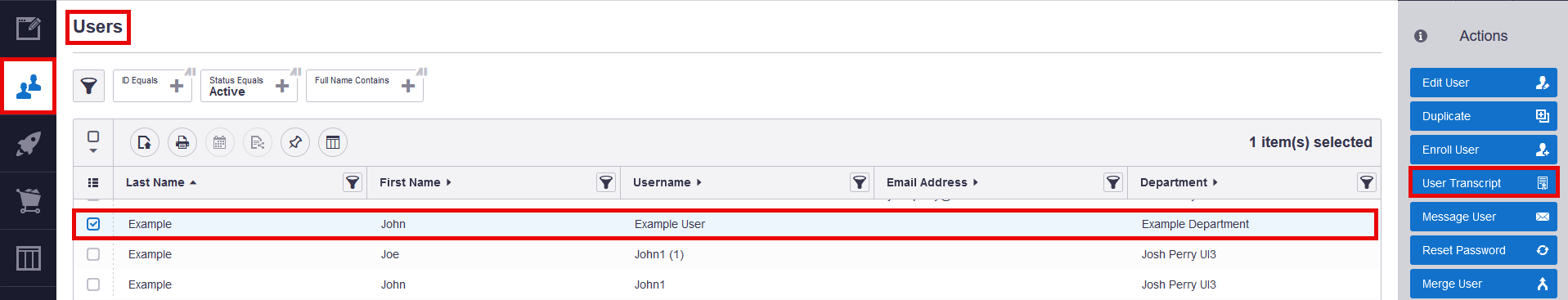Viewport: 1568px width, 300px height.
Task: Click the Reset Password button
Action: click(1484, 250)
